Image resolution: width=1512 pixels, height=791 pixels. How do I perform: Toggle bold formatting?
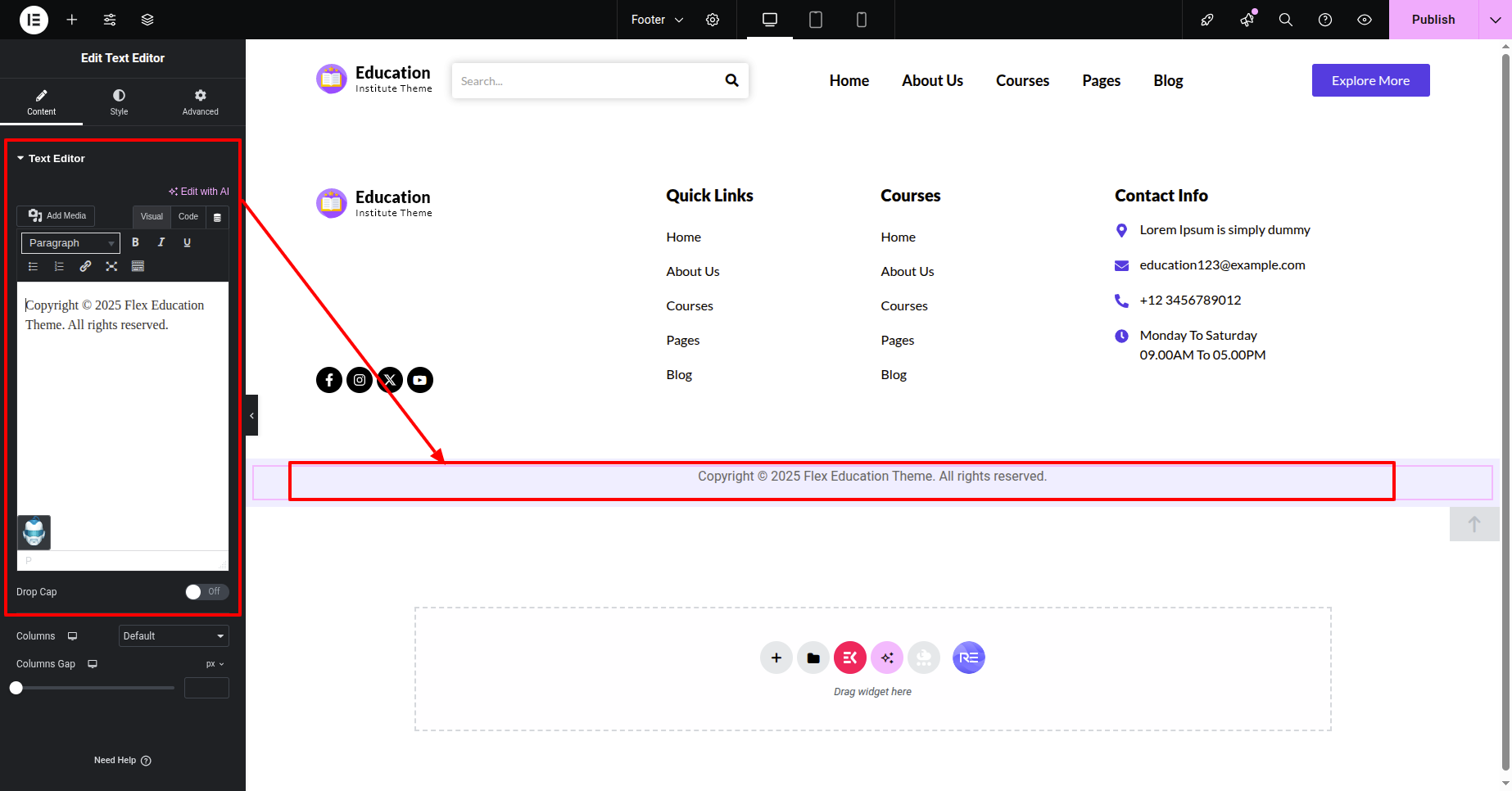pos(136,242)
